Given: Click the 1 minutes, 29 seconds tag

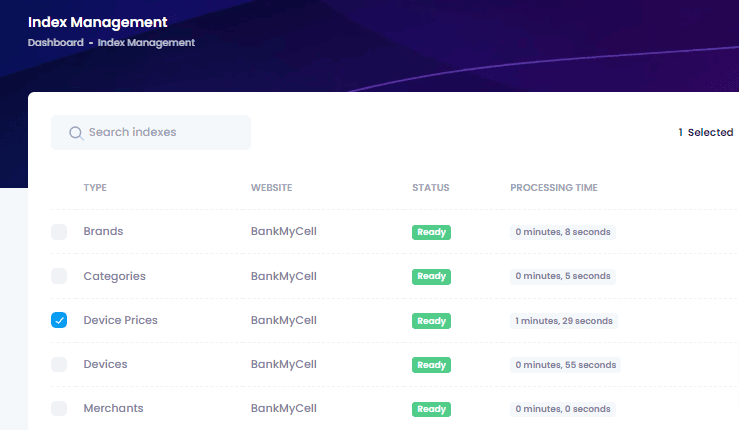Looking at the screenshot, I should click(x=564, y=321).
